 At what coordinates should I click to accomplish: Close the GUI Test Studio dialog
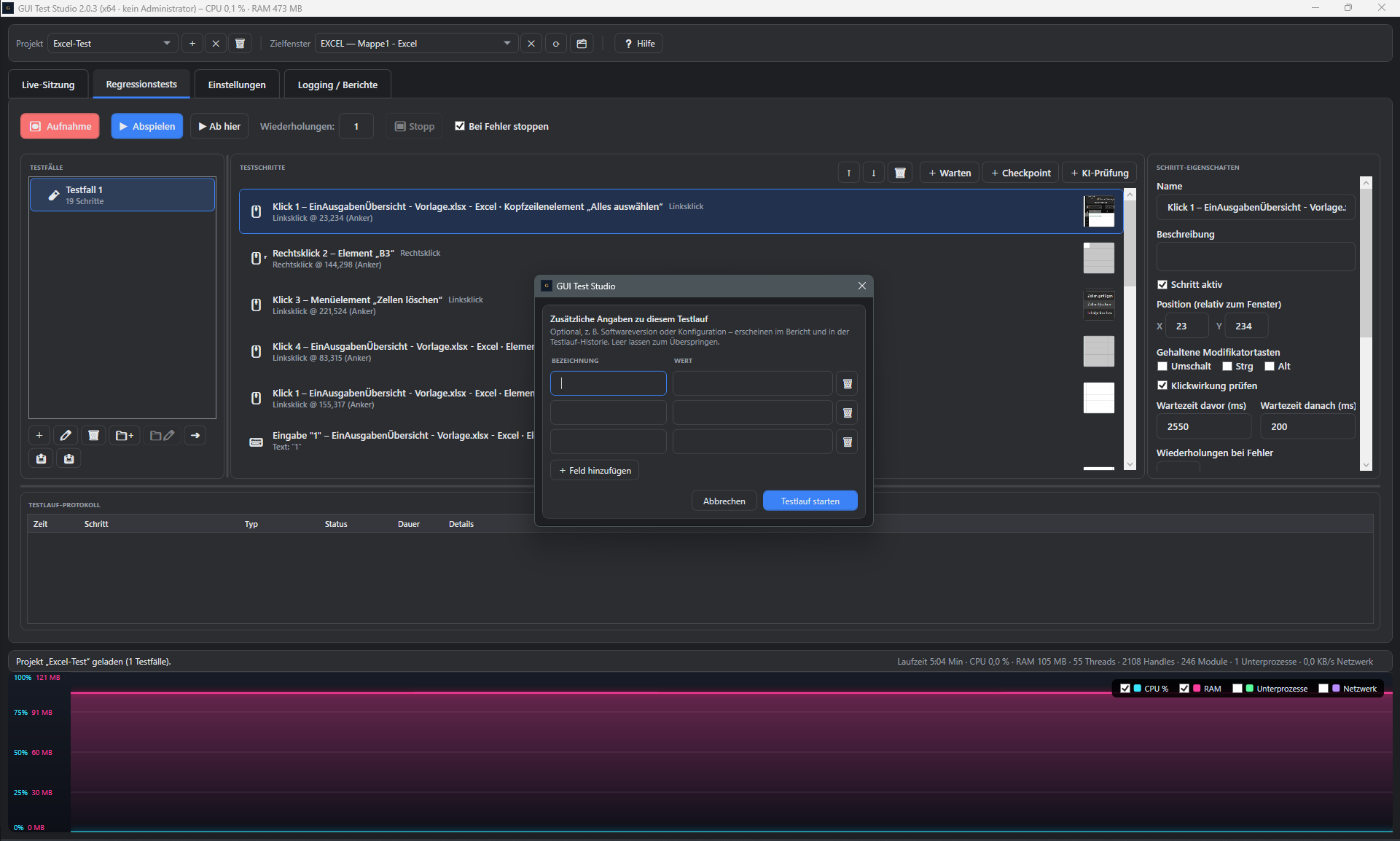(862, 286)
